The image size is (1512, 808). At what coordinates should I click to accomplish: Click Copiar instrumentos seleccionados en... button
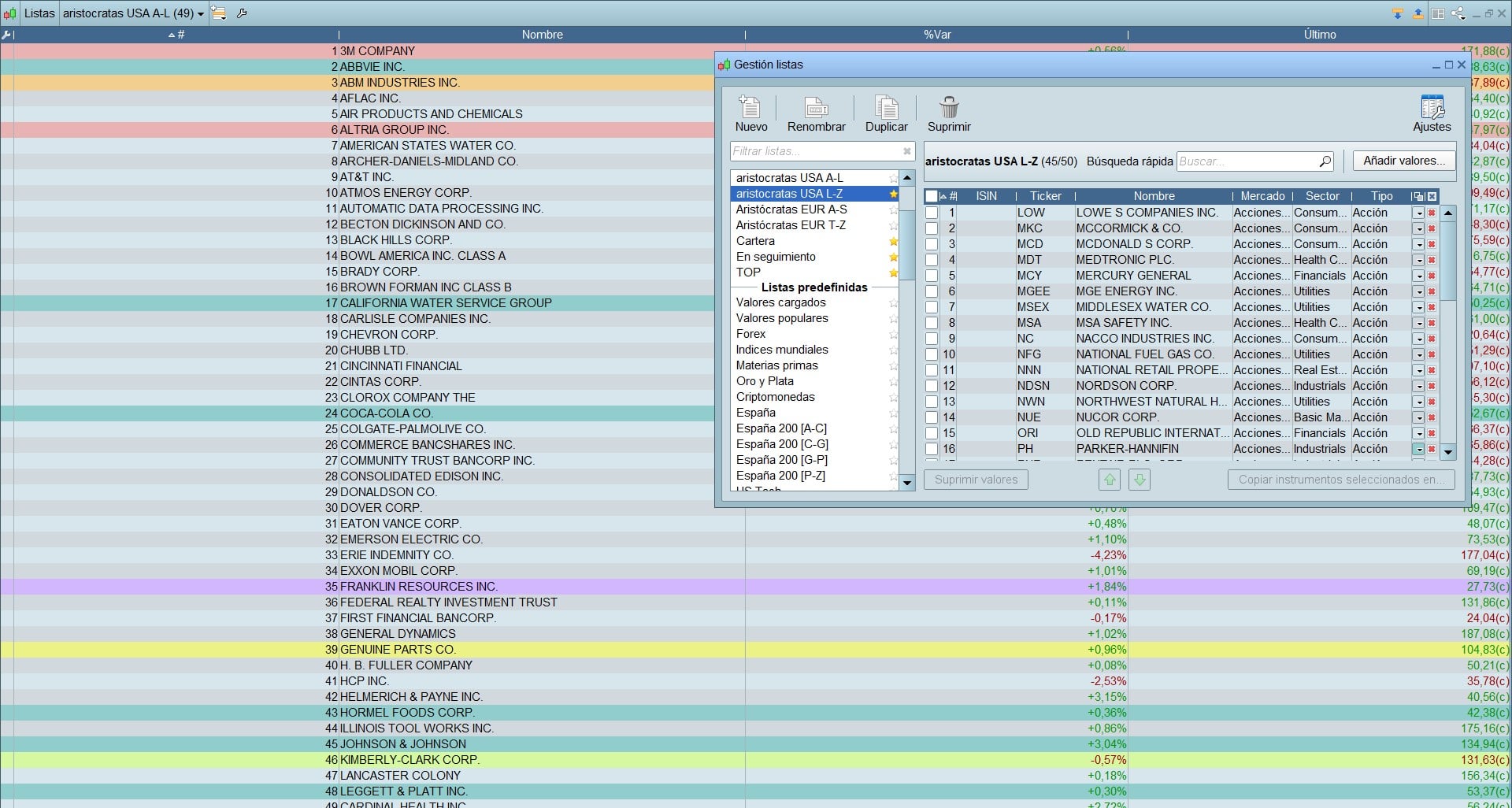(x=1341, y=479)
